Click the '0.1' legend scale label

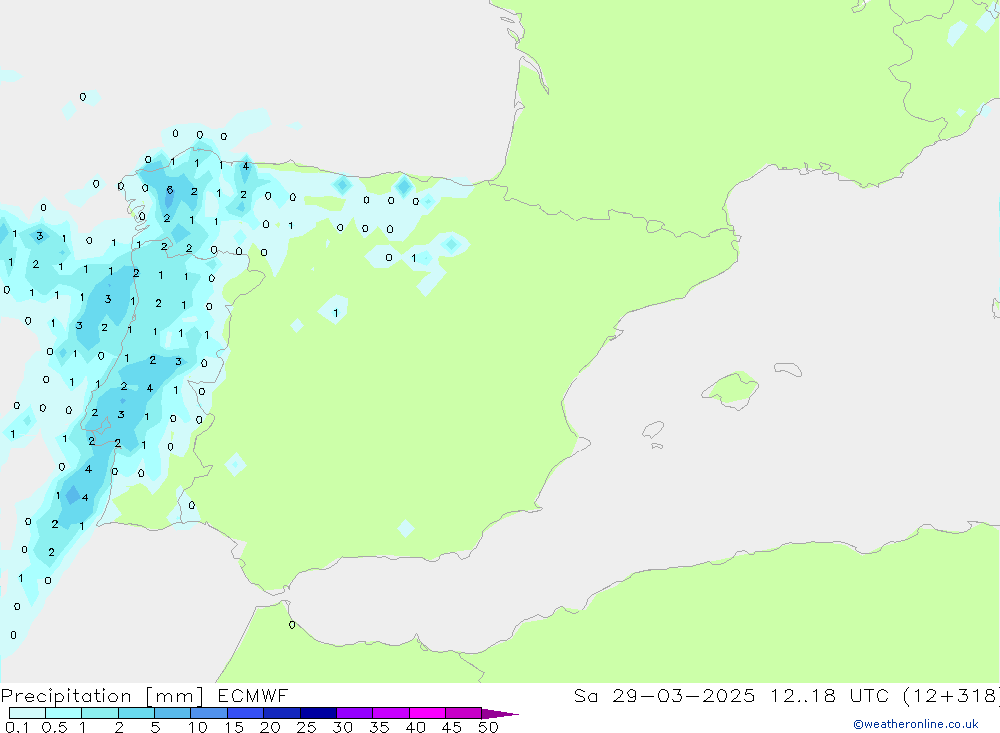[17, 727]
